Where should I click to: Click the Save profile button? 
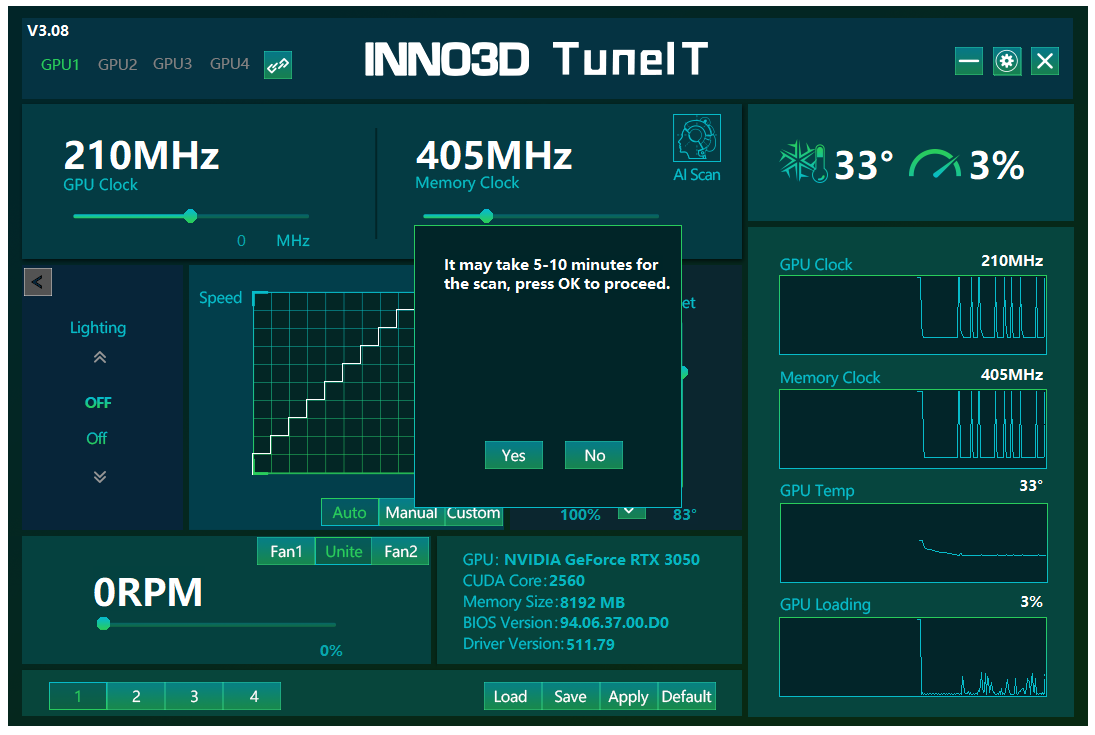[x=571, y=696]
